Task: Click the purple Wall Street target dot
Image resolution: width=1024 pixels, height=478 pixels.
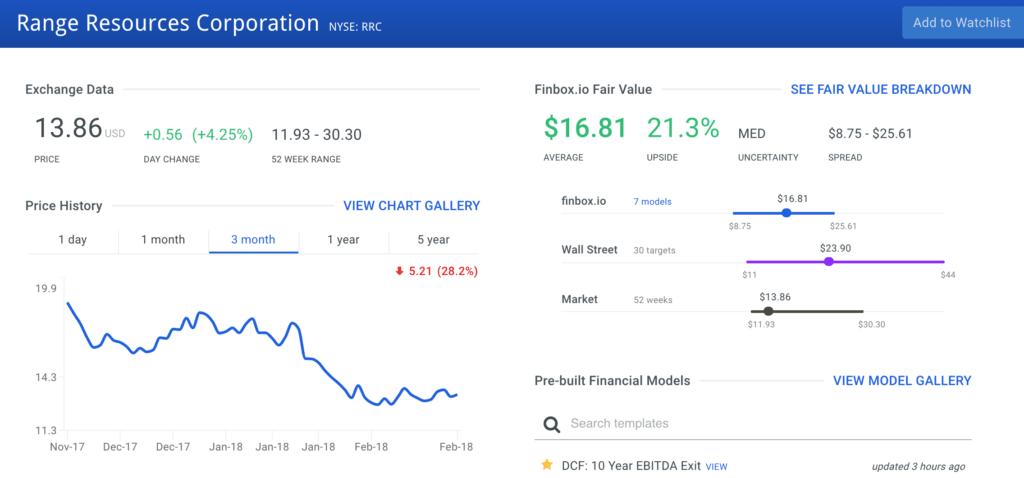Action: pos(828,262)
